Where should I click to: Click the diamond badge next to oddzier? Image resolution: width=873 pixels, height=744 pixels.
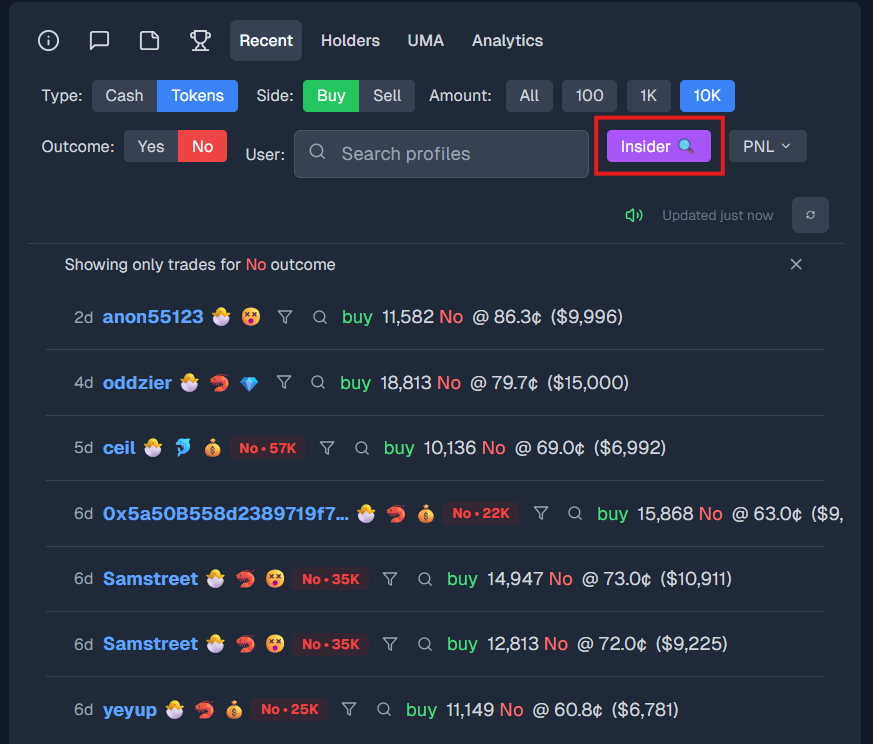tap(249, 383)
